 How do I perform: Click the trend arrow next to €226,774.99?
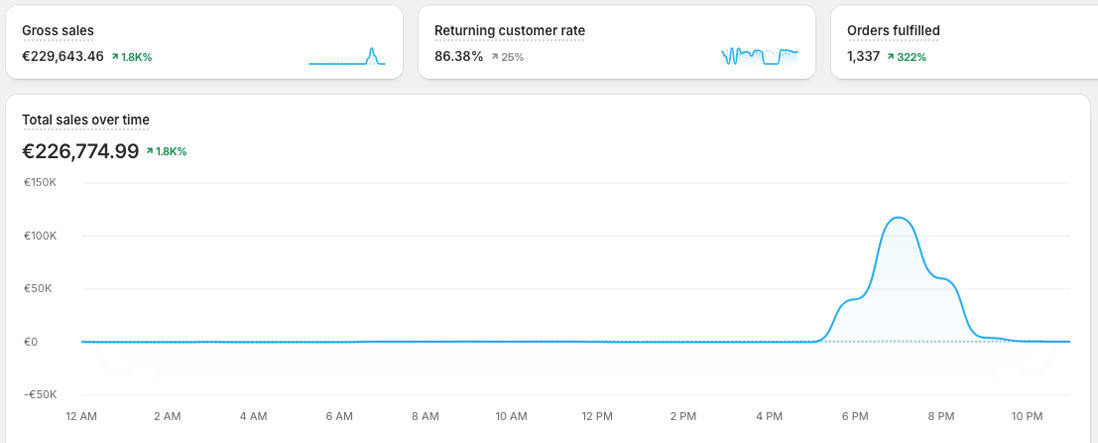[x=149, y=151]
